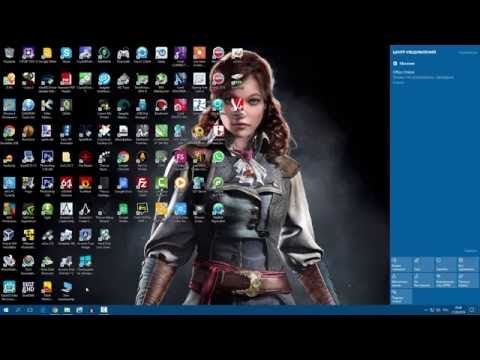Screen dimensions: 480x360
Task: Toggle the Quiet hours quick action tile
Action: point(423,280)
